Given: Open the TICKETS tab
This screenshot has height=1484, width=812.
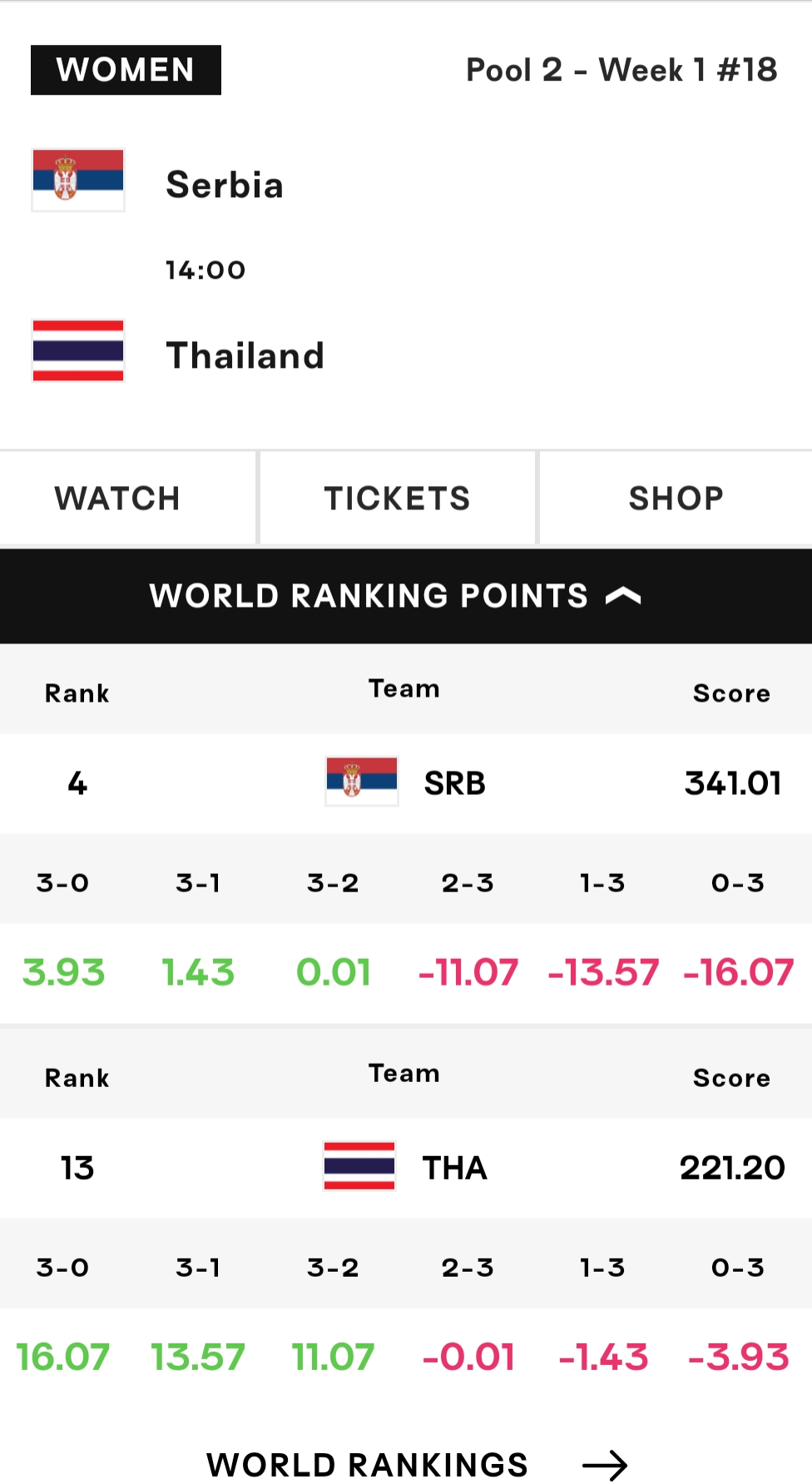Looking at the screenshot, I should (x=398, y=498).
